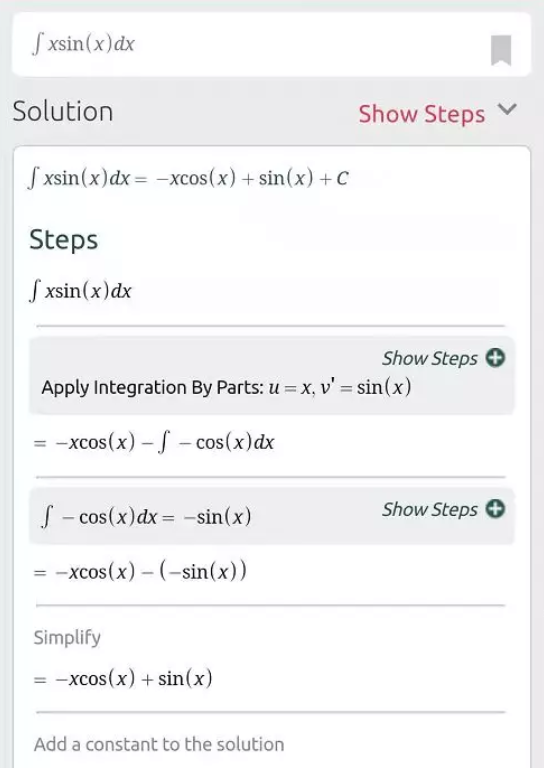544x768 pixels.
Task: Click the Steps heading
Action: tap(64, 240)
